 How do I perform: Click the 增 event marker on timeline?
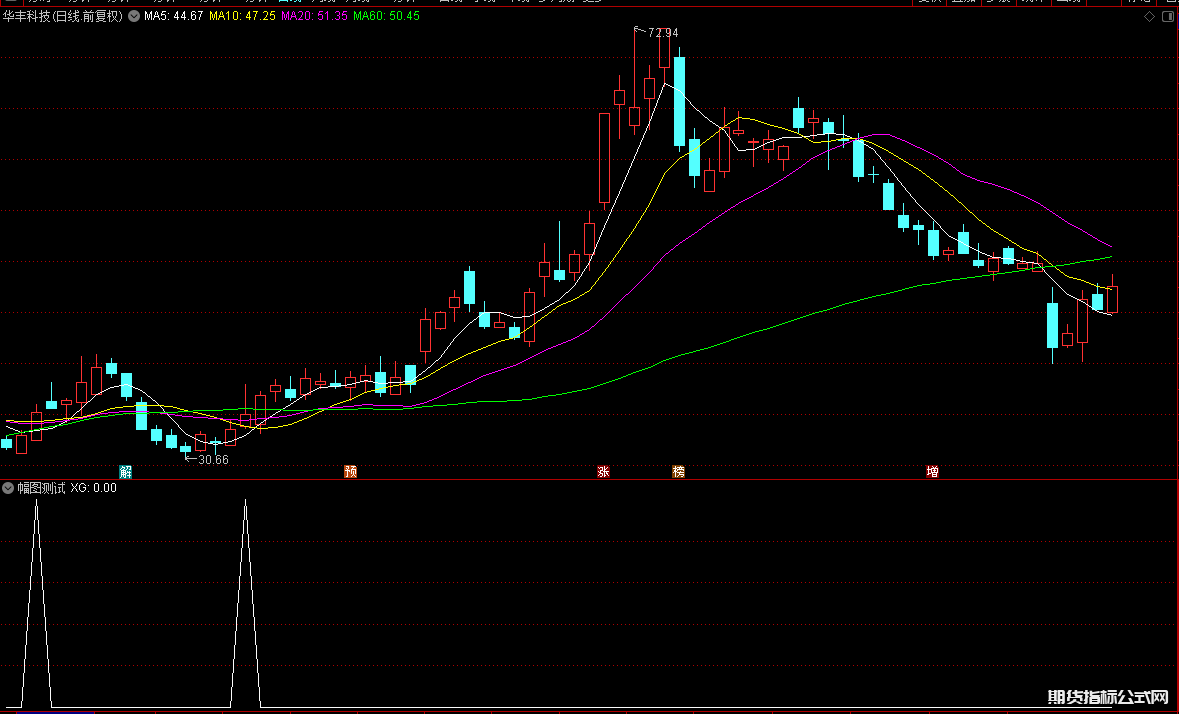click(x=932, y=472)
